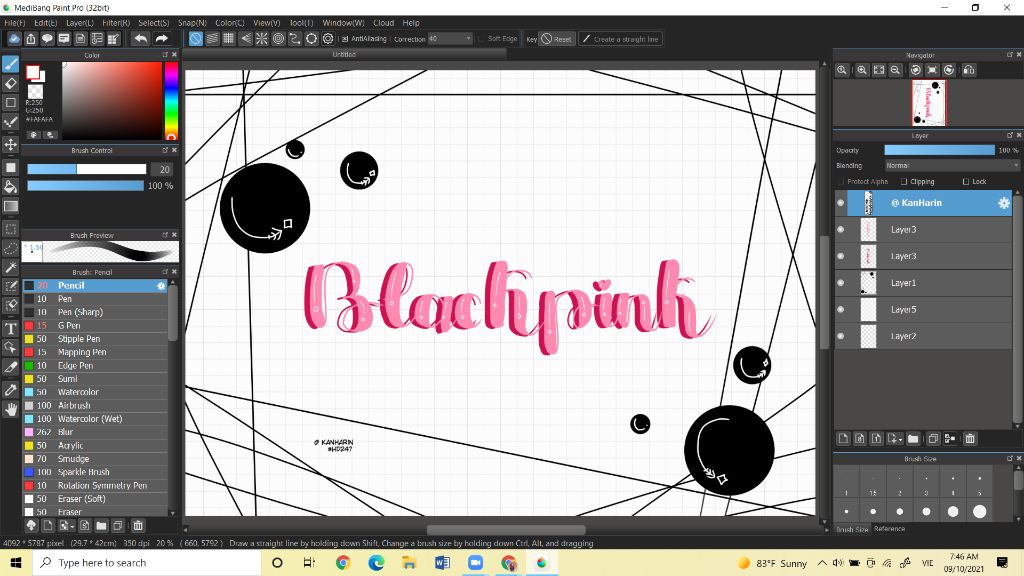Open the File menu

click(14, 23)
